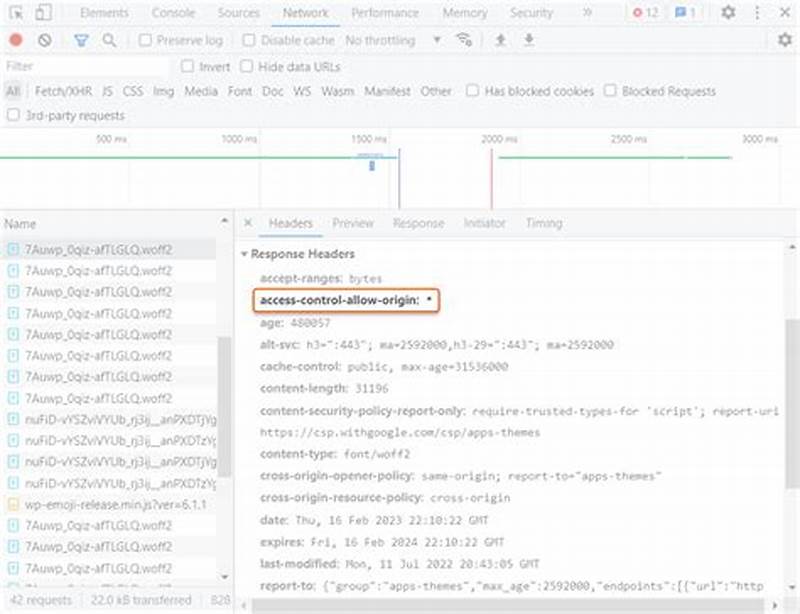Switch to the Console panel

pyautogui.click(x=173, y=14)
